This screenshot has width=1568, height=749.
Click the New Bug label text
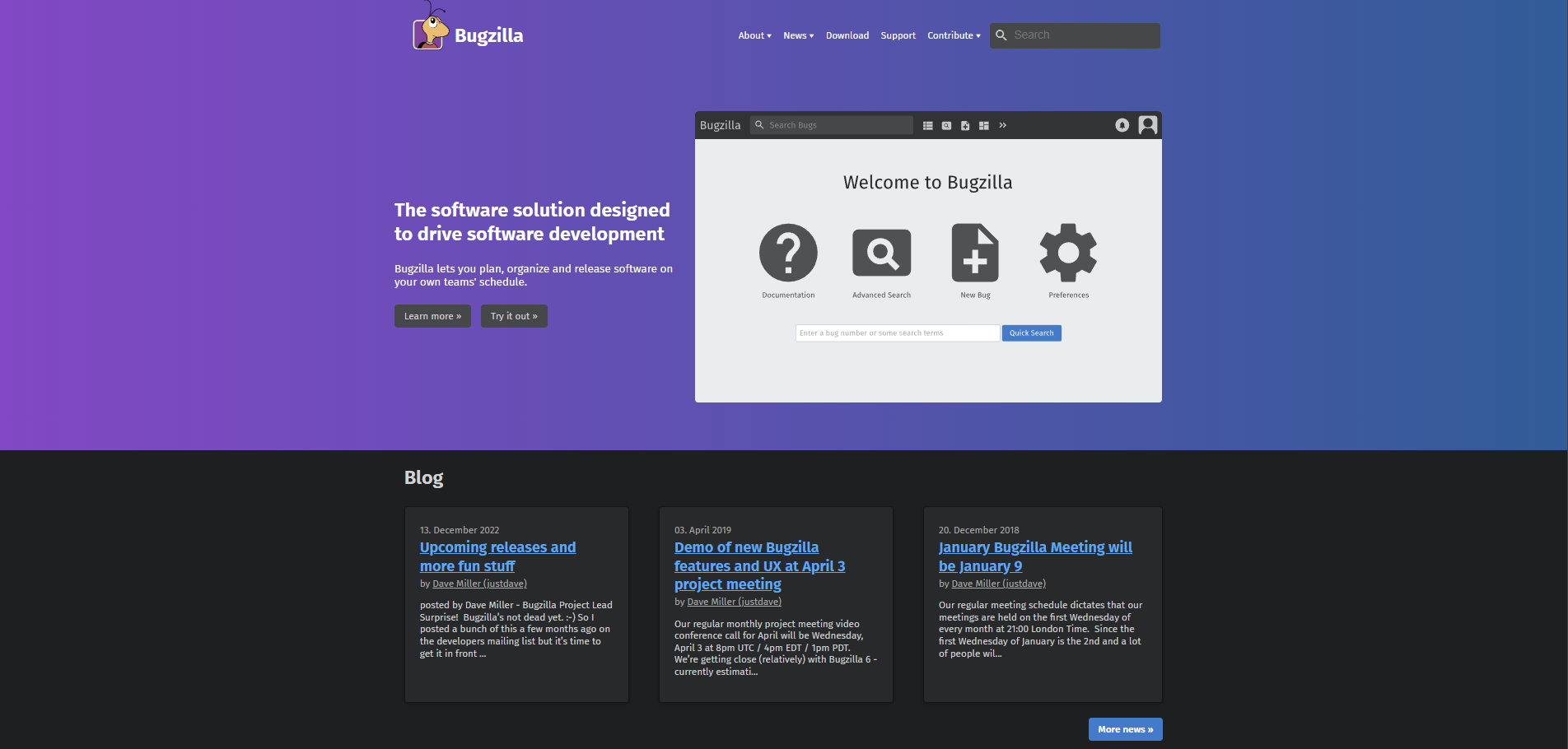click(x=975, y=295)
